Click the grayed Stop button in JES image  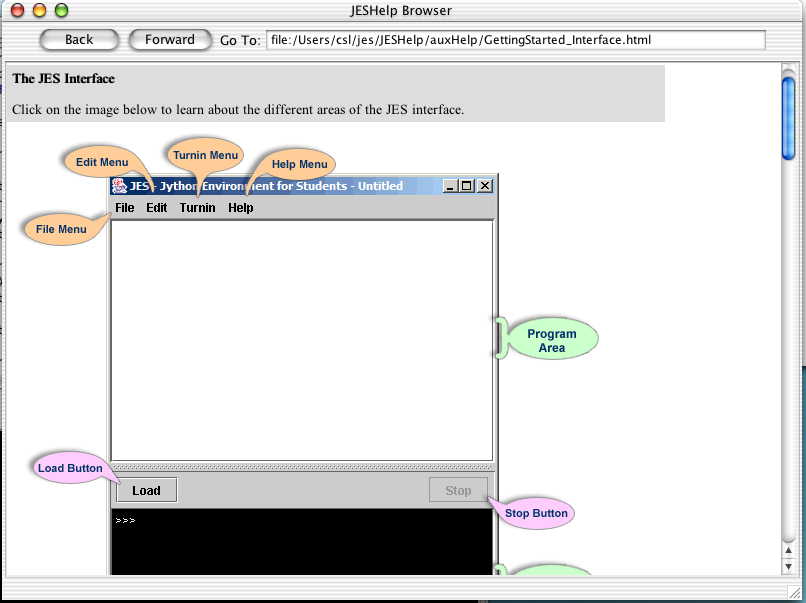pos(458,490)
